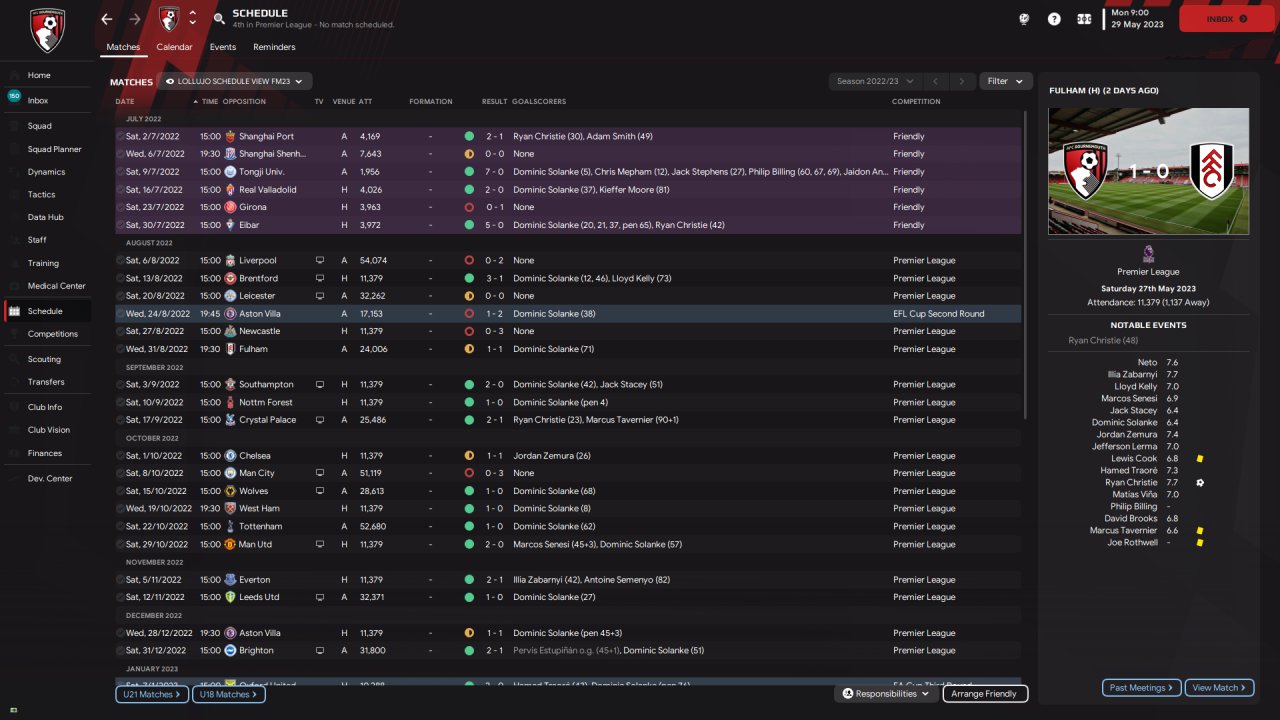Image resolution: width=1280 pixels, height=720 pixels.
Task: Open the help question mark icon
Action: (1054, 19)
